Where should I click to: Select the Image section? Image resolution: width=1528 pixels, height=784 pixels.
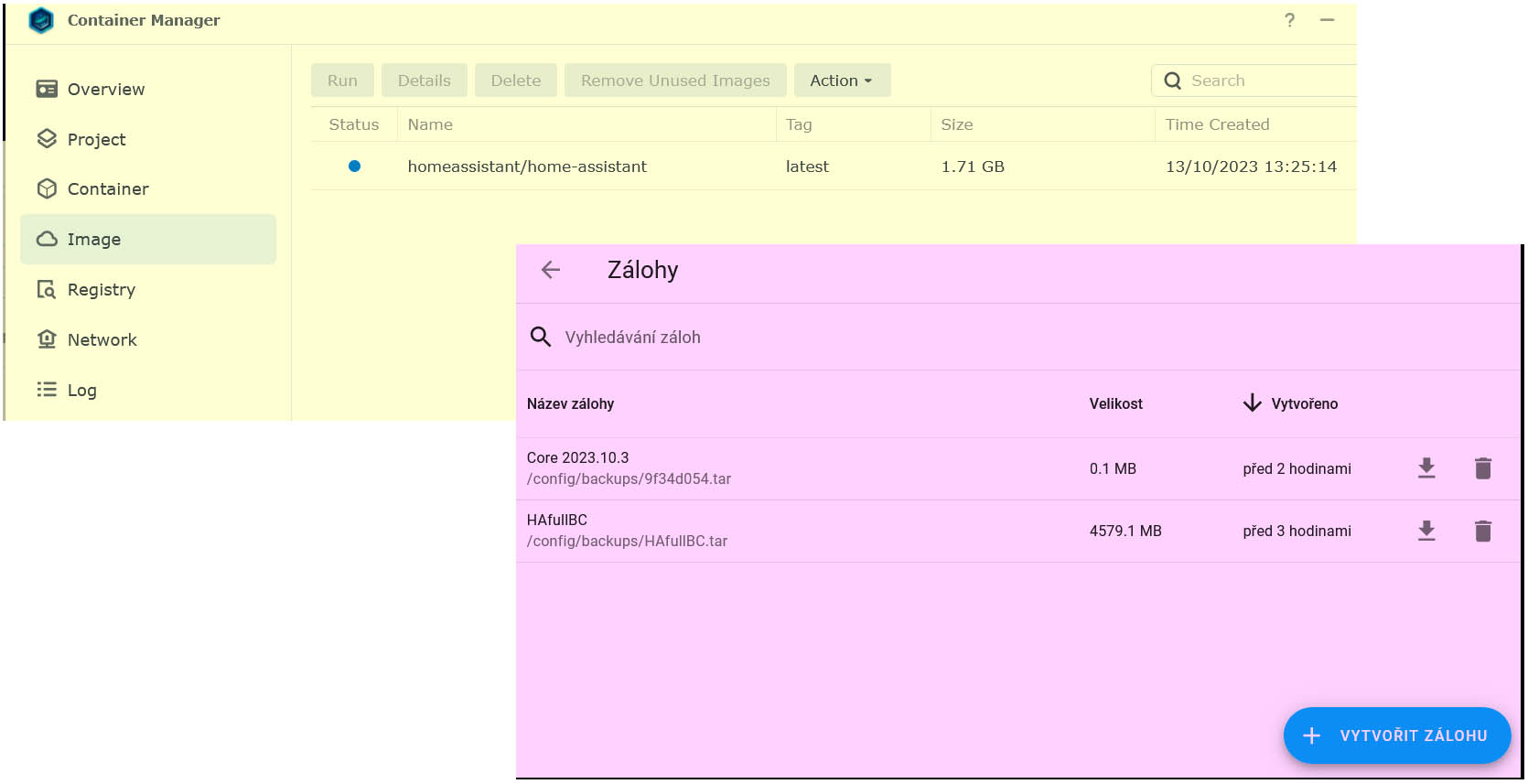coord(148,239)
